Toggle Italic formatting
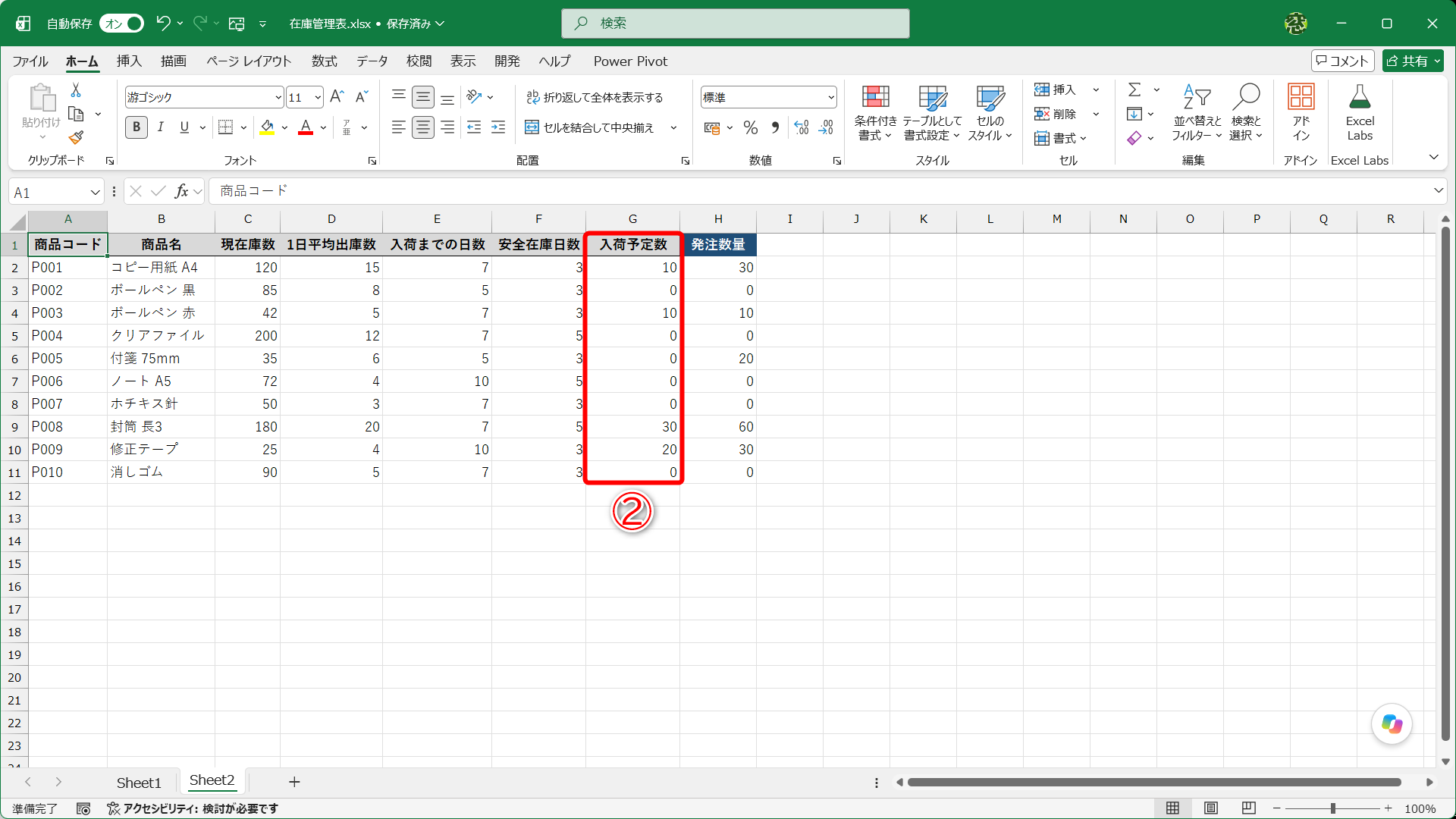This screenshot has width=1456, height=819. point(161,127)
